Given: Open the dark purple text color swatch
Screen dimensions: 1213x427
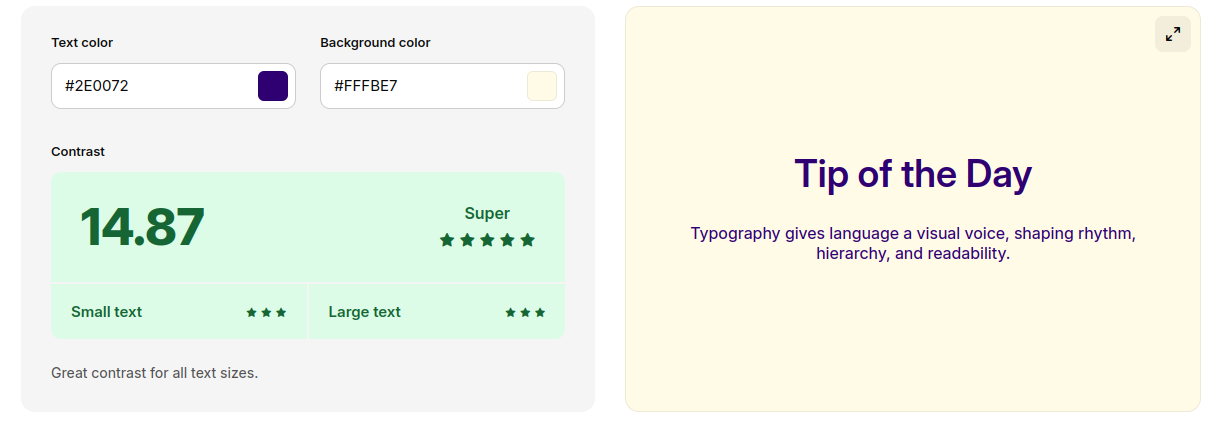Looking at the screenshot, I should (273, 86).
